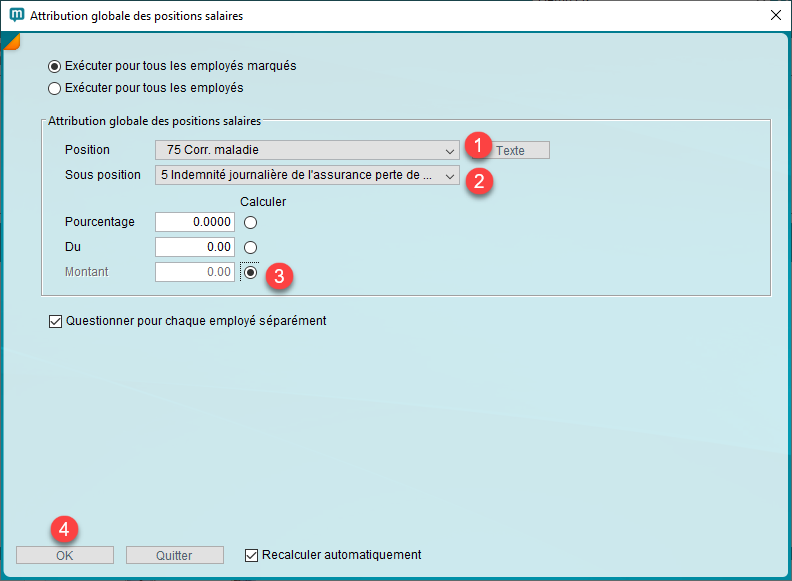Image resolution: width=792 pixels, height=581 pixels.
Task: Choose the Calculer radio for Pourcentage
Action: (251, 222)
